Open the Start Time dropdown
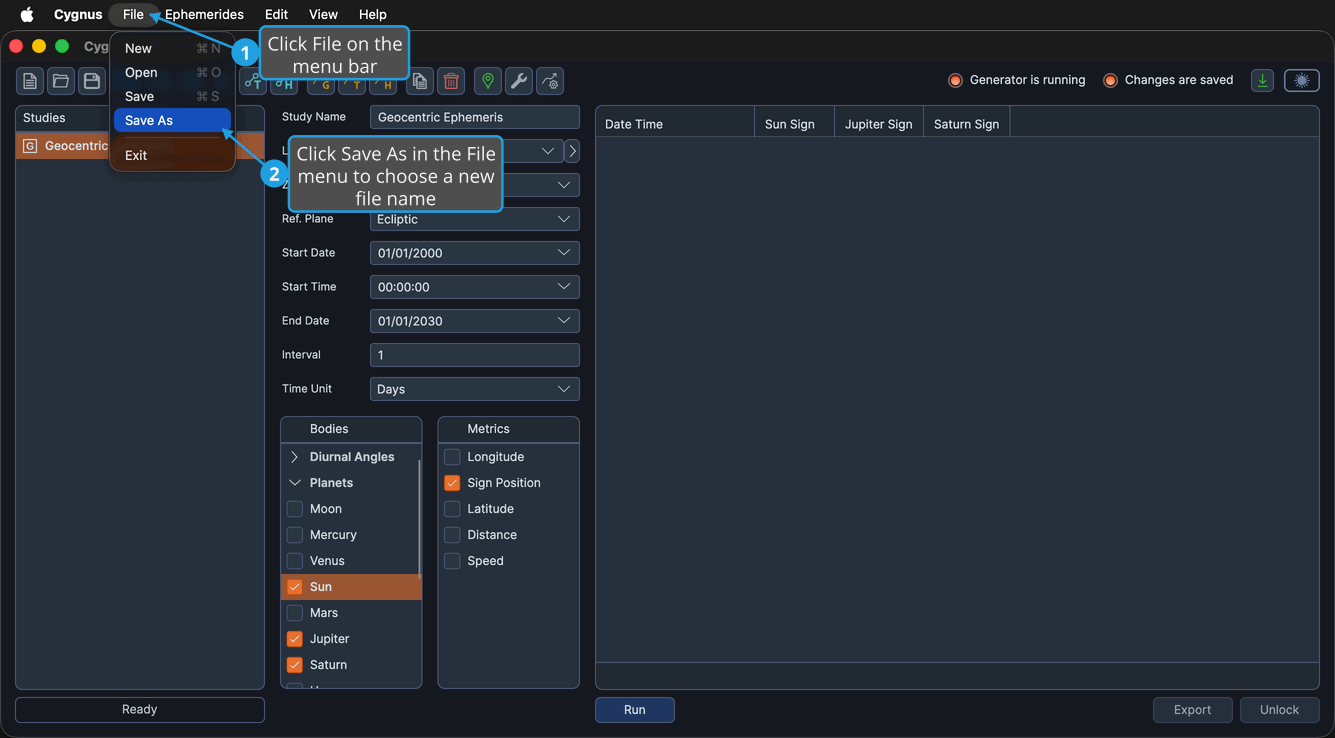 tap(475, 287)
